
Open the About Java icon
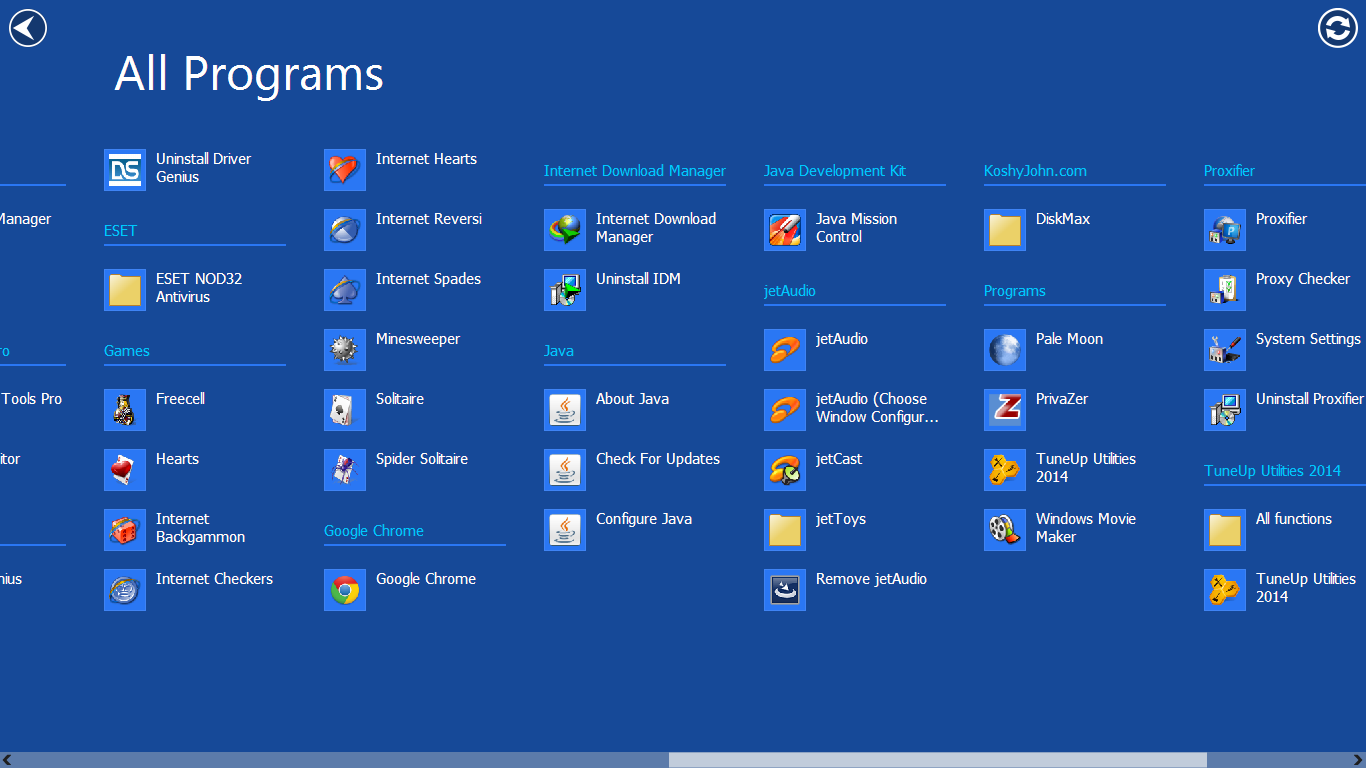[565, 410]
